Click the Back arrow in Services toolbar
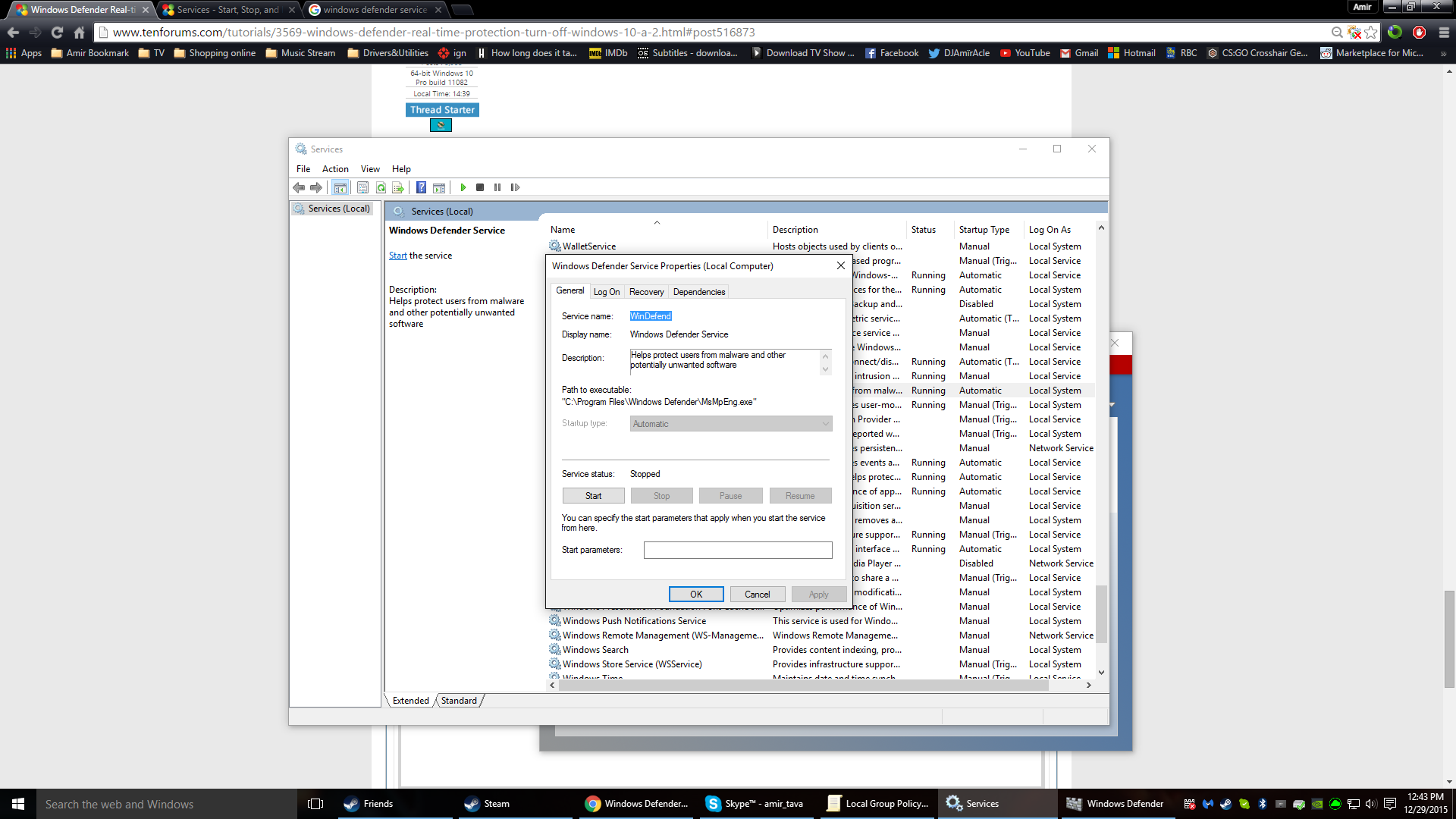Screen dimensions: 1456x819 pos(299,187)
